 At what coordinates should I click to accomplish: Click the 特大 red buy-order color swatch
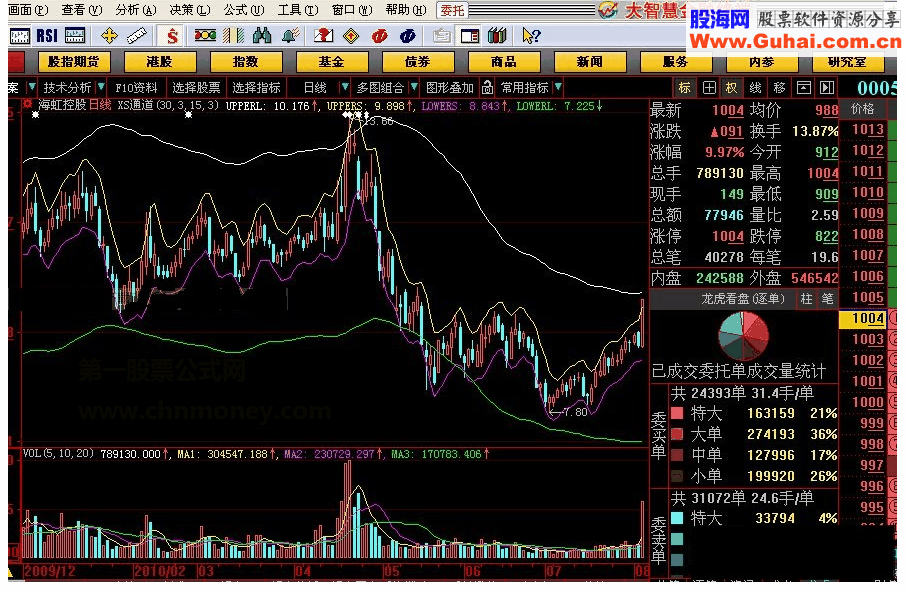coord(677,413)
